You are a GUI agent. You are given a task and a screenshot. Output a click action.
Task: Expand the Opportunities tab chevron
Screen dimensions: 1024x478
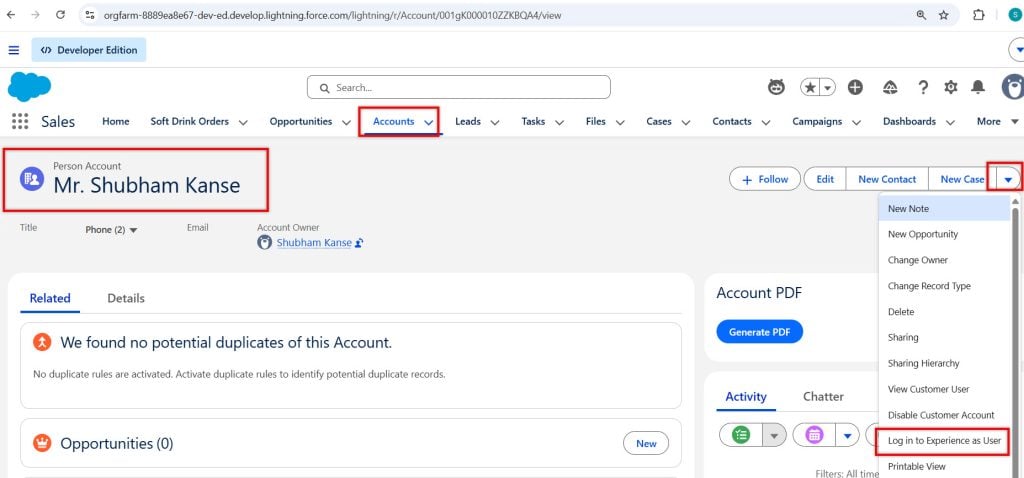click(x=346, y=122)
